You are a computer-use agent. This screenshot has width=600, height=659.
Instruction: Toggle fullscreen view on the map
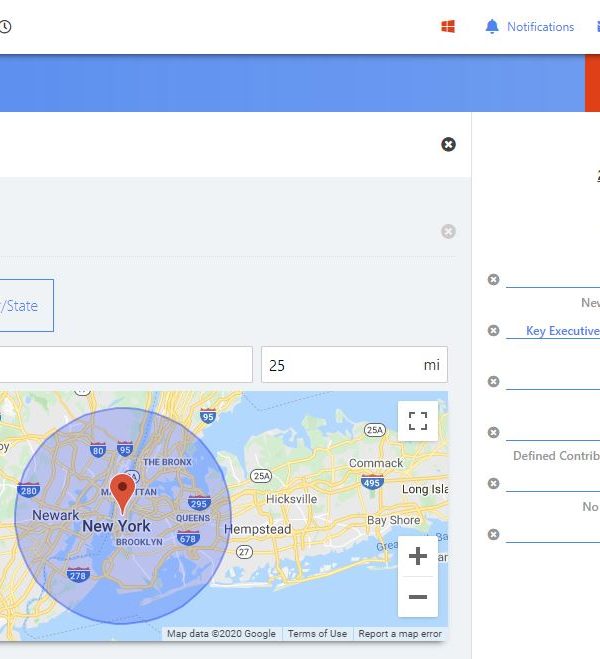pos(418,421)
